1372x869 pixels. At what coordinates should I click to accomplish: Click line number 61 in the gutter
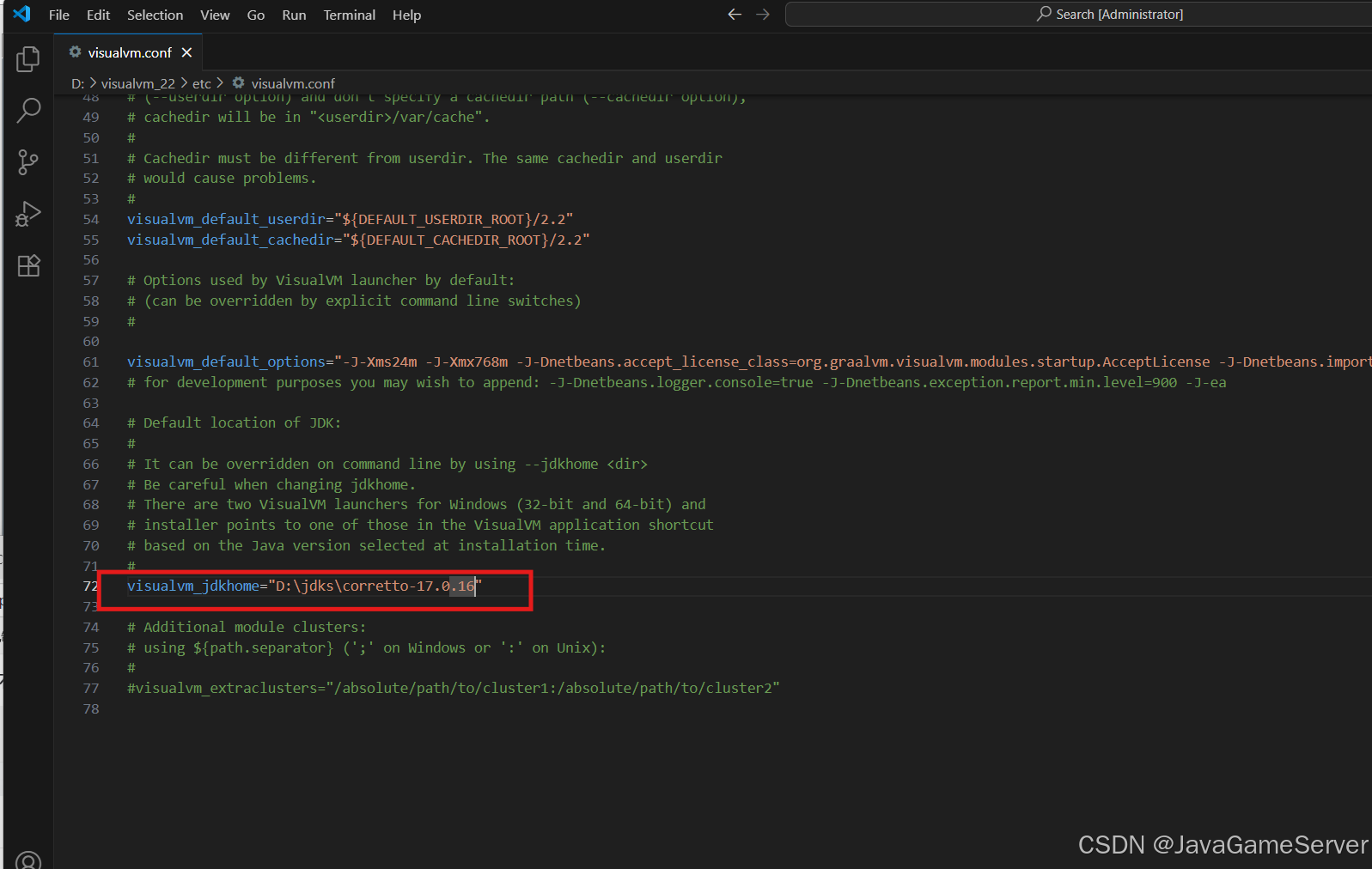(91, 362)
